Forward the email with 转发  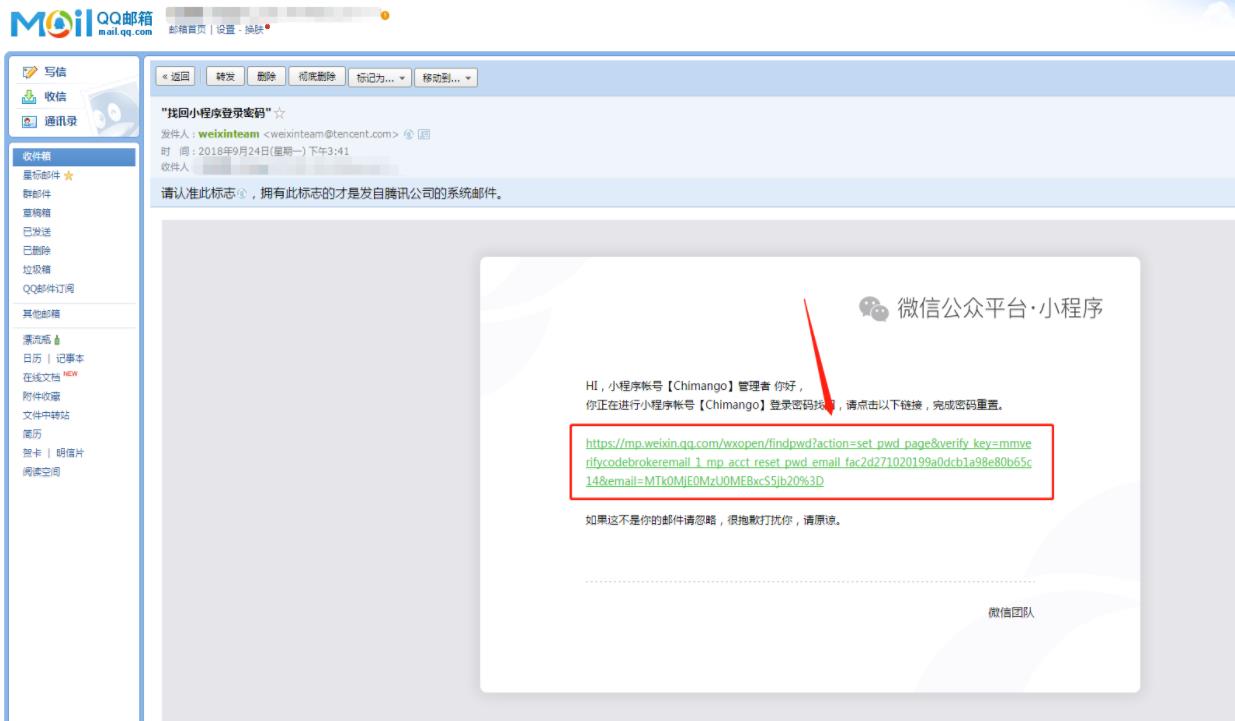[x=226, y=77]
